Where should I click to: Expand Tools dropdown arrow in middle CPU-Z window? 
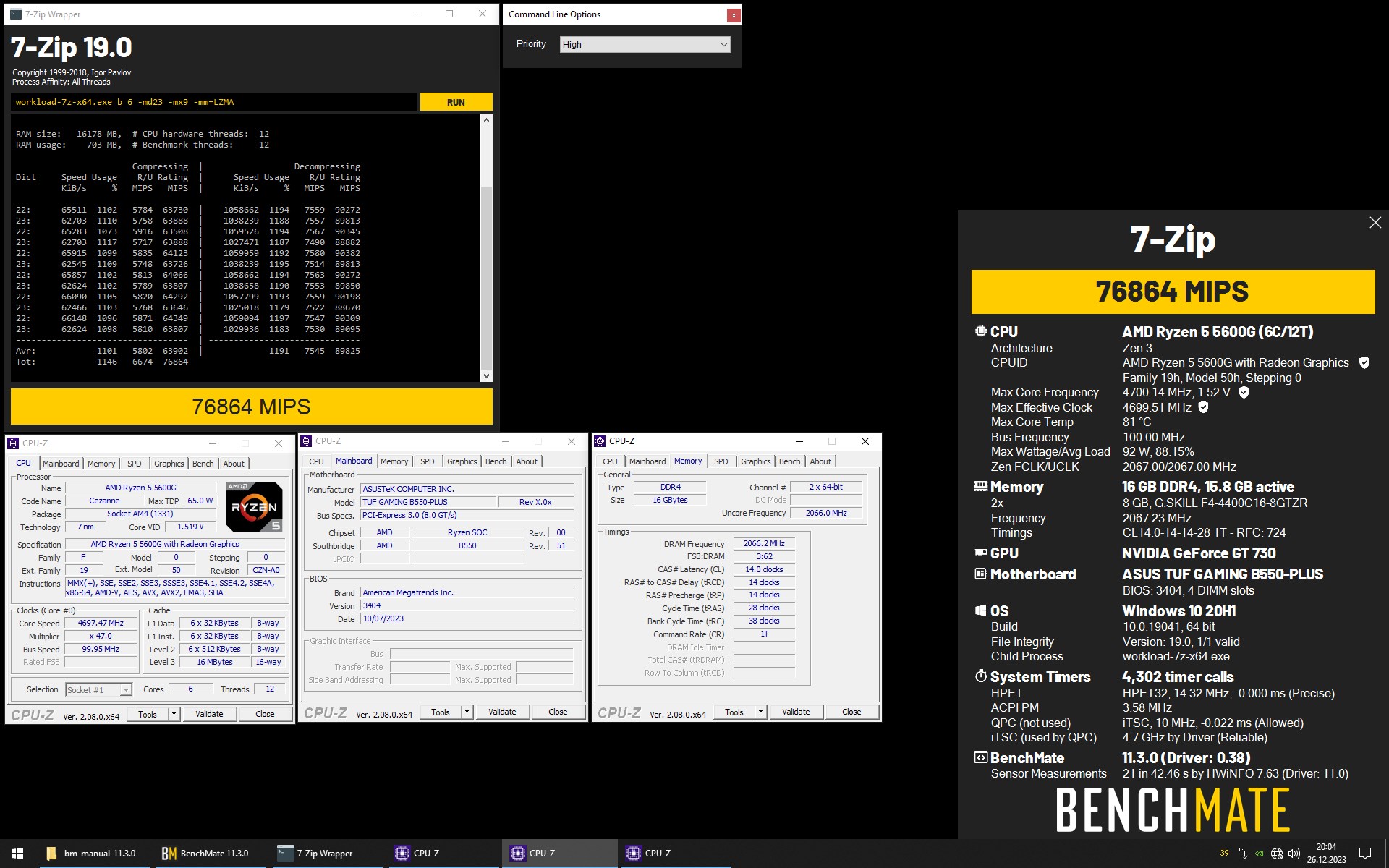point(467,712)
